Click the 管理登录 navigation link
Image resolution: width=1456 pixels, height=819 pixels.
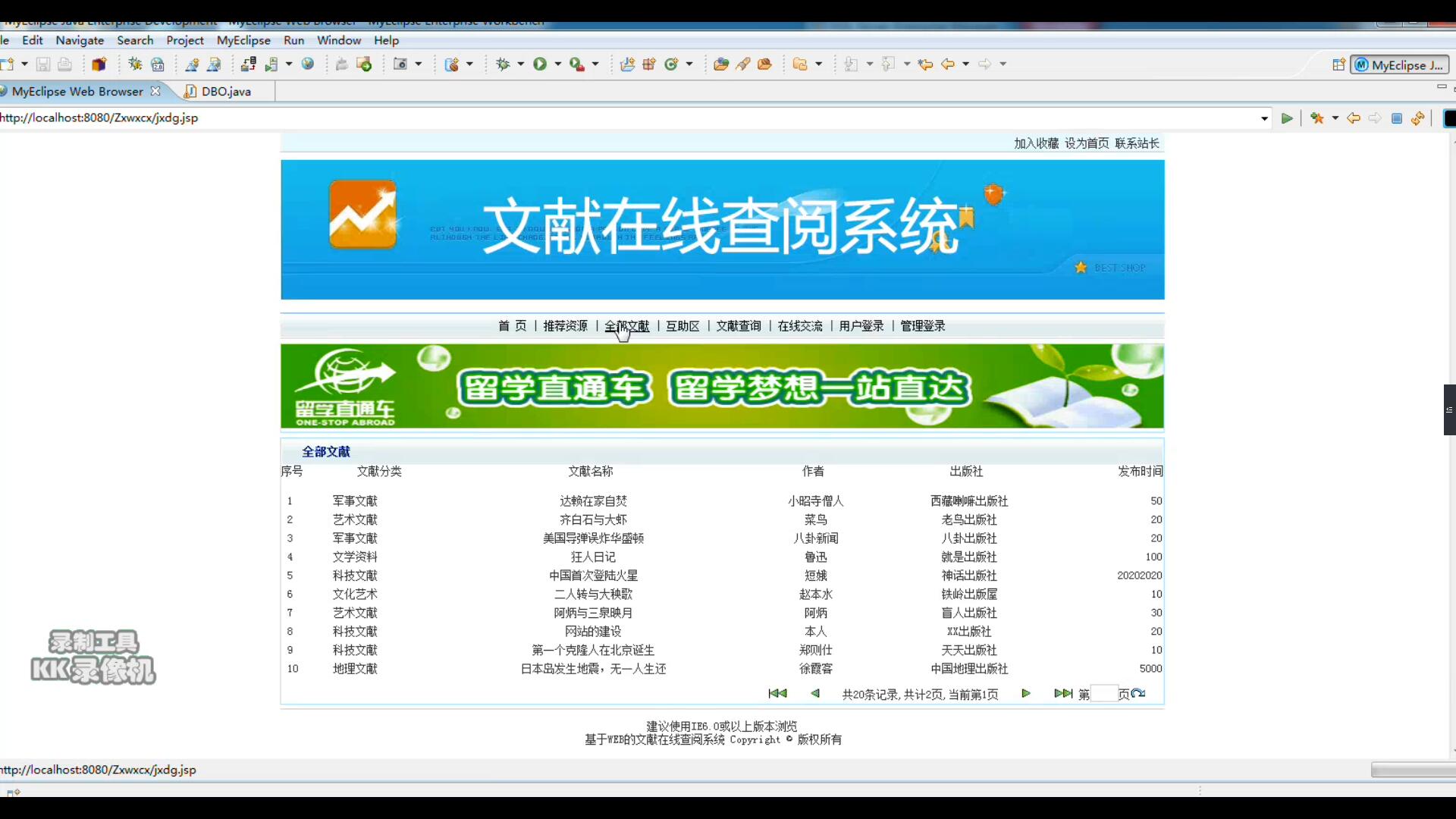coord(923,326)
